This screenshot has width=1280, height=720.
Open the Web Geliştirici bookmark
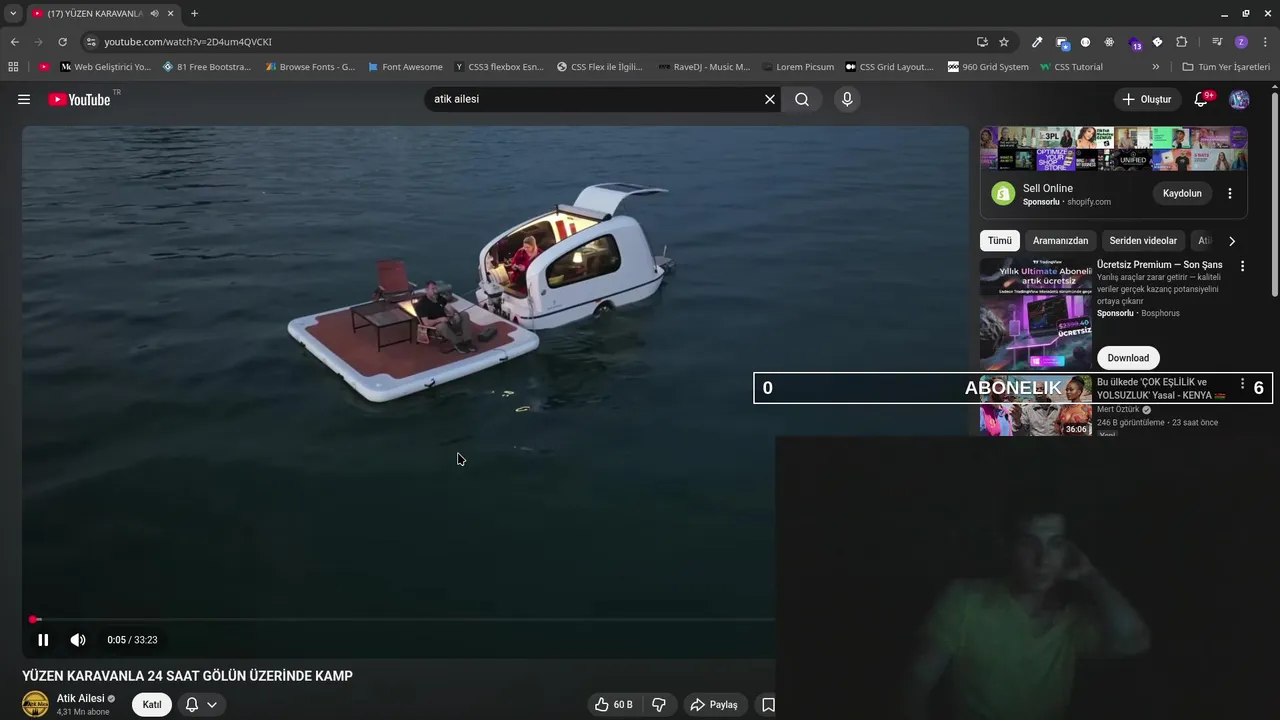[x=105, y=67]
